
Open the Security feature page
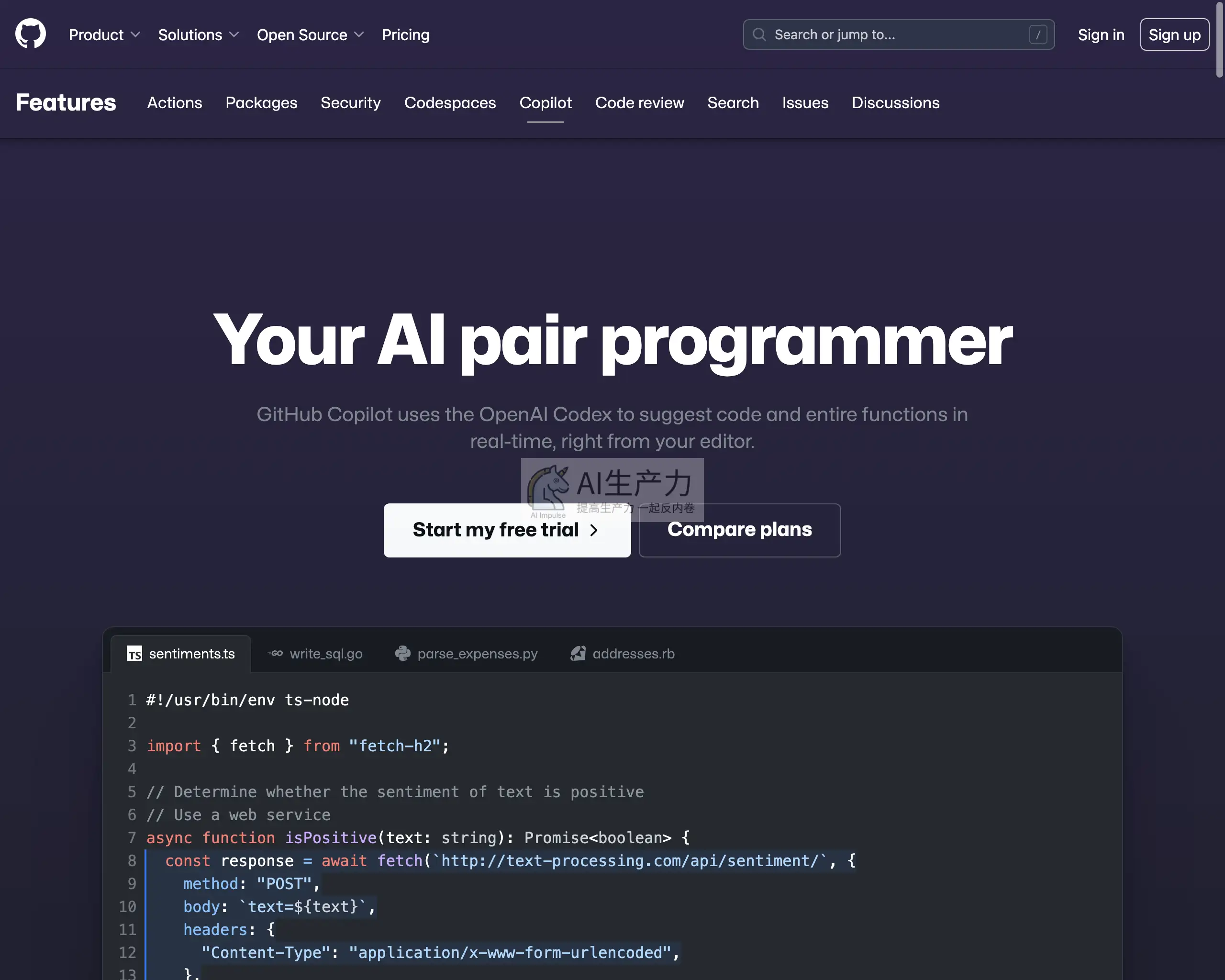click(x=351, y=103)
